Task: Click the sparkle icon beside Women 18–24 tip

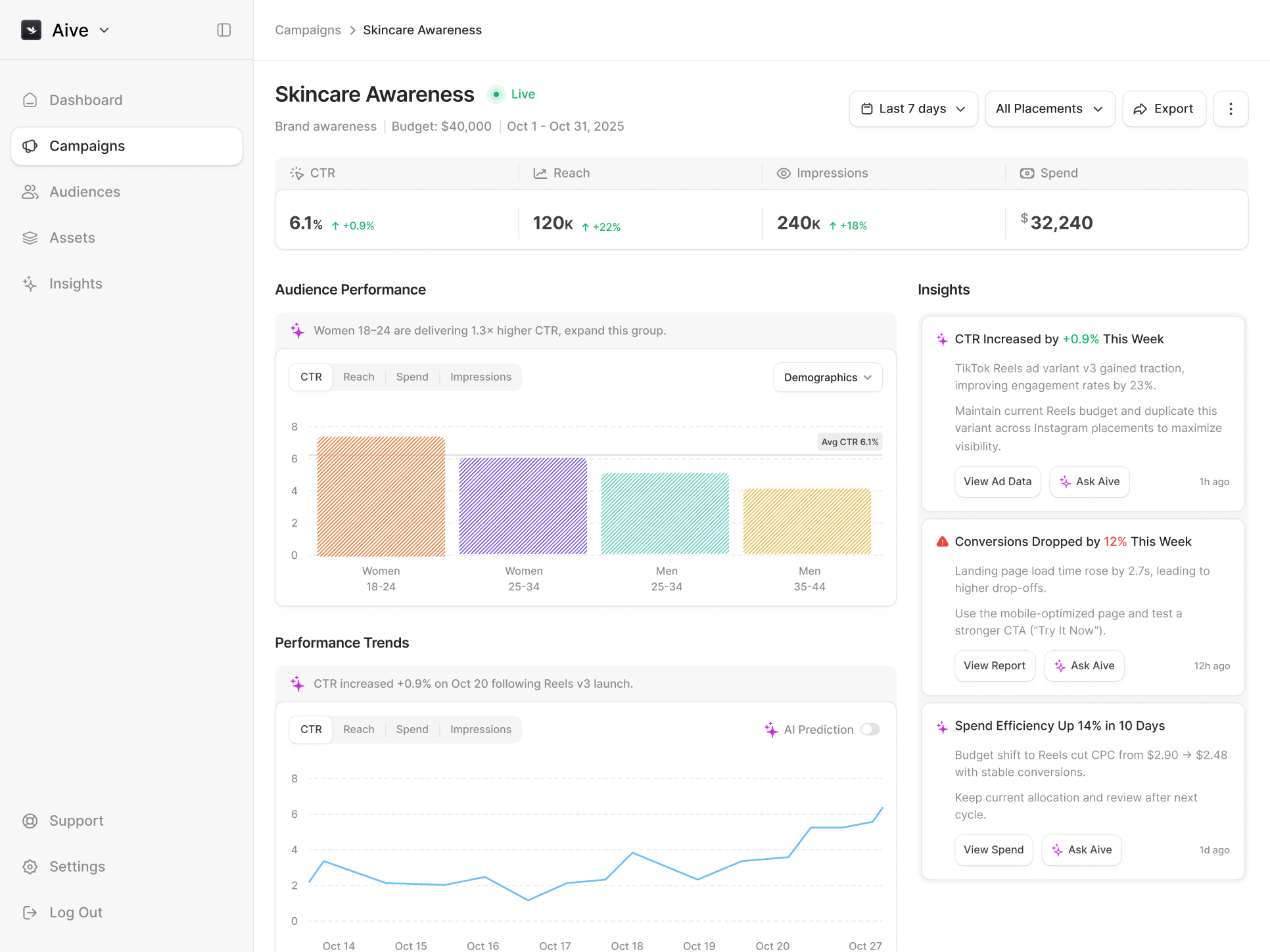Action: 298,331
